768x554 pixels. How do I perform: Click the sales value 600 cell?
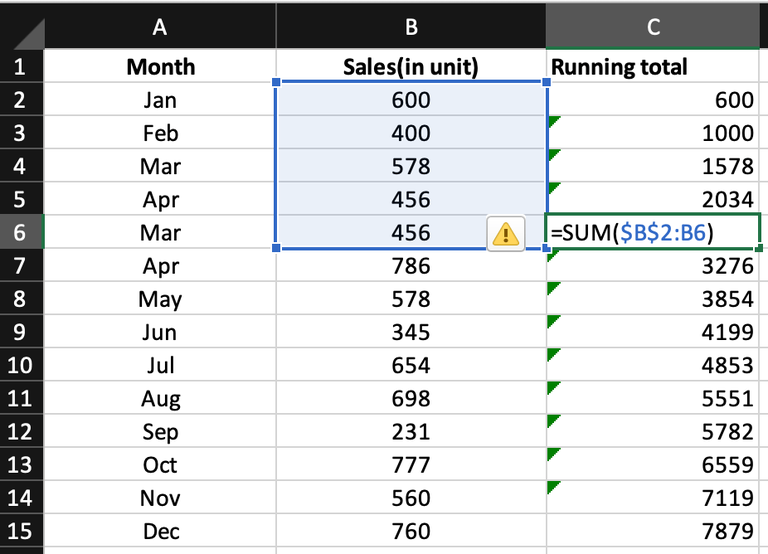coord(410,100)
